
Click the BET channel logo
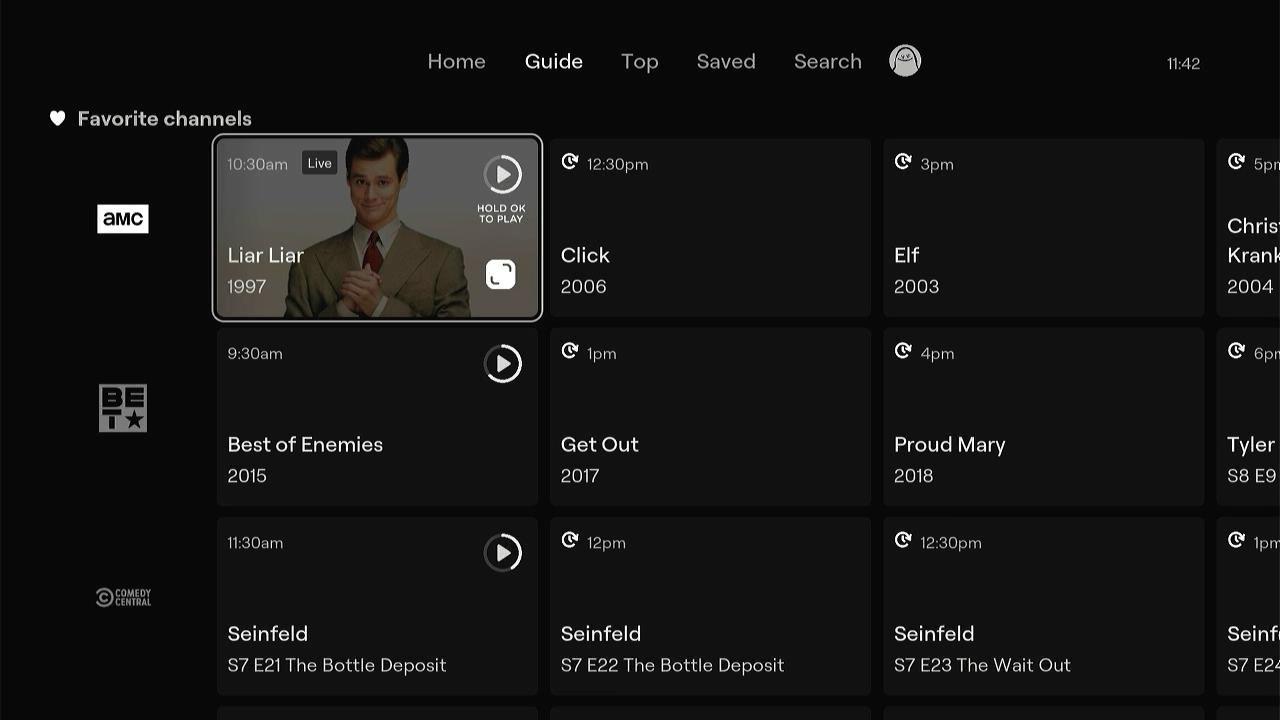point(122,406)
